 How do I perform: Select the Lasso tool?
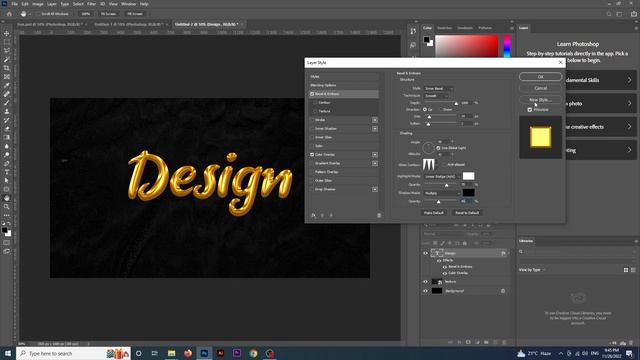coord(7,51)
